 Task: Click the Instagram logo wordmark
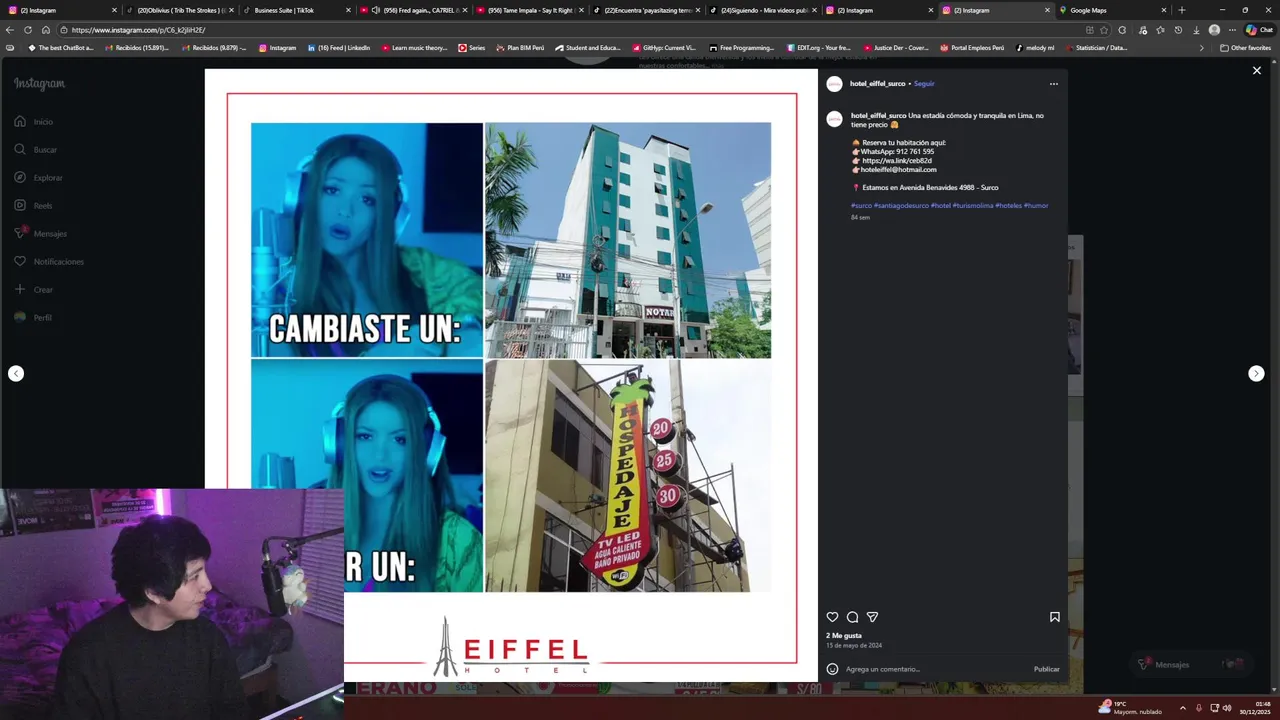tap(39, 84)
